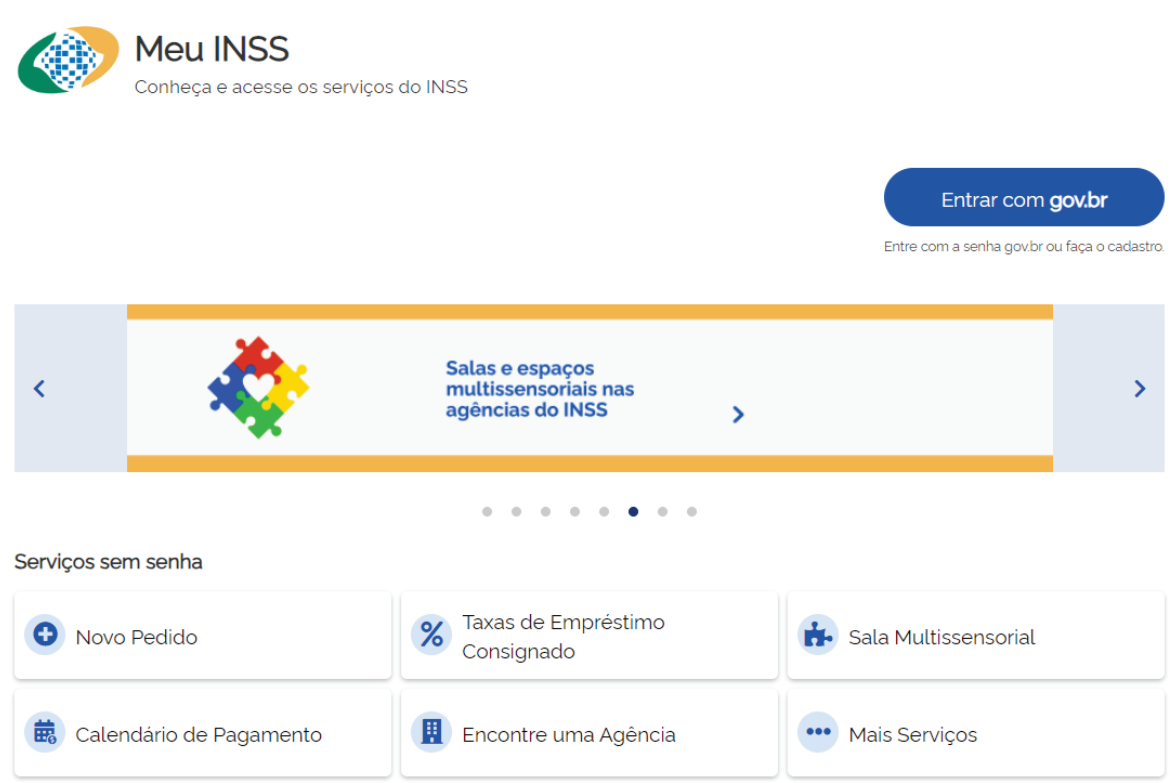Select the fifth carousel dot
The width and height of the screenshot is (1173, 783).
[604, 512]
